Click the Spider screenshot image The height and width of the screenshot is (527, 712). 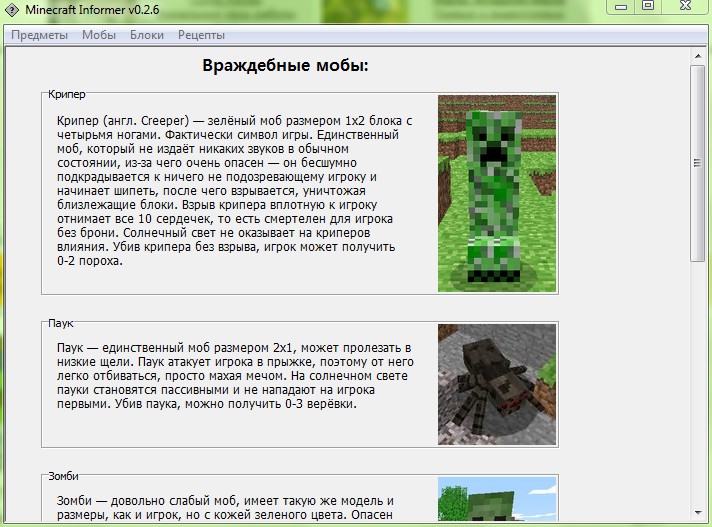coord(497,384)
